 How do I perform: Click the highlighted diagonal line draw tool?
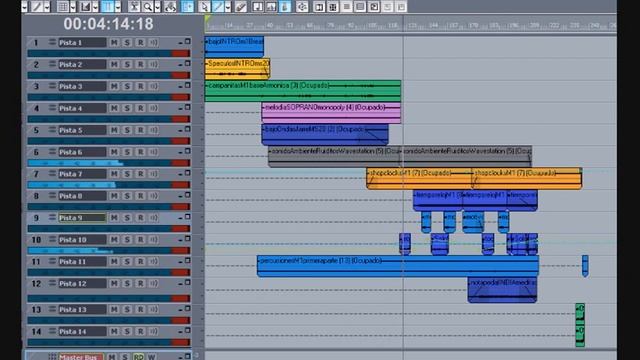[x=218, y=7]
